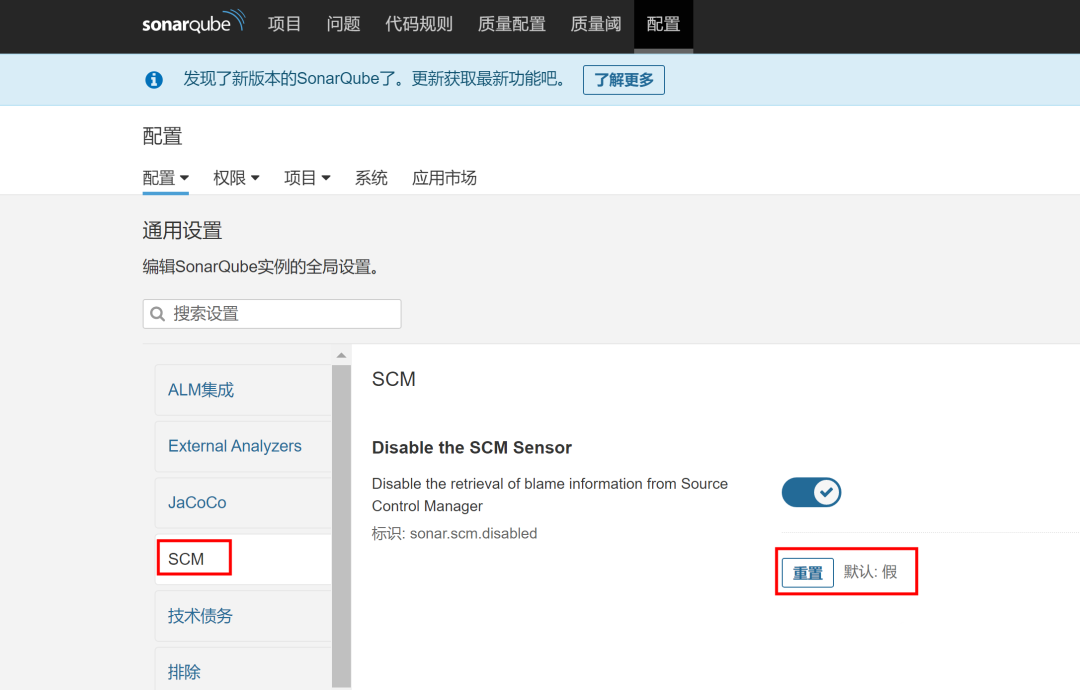The image size is (1080, 690).
Task: Switch to the 系统 tab
Action: tap(371, 178)
